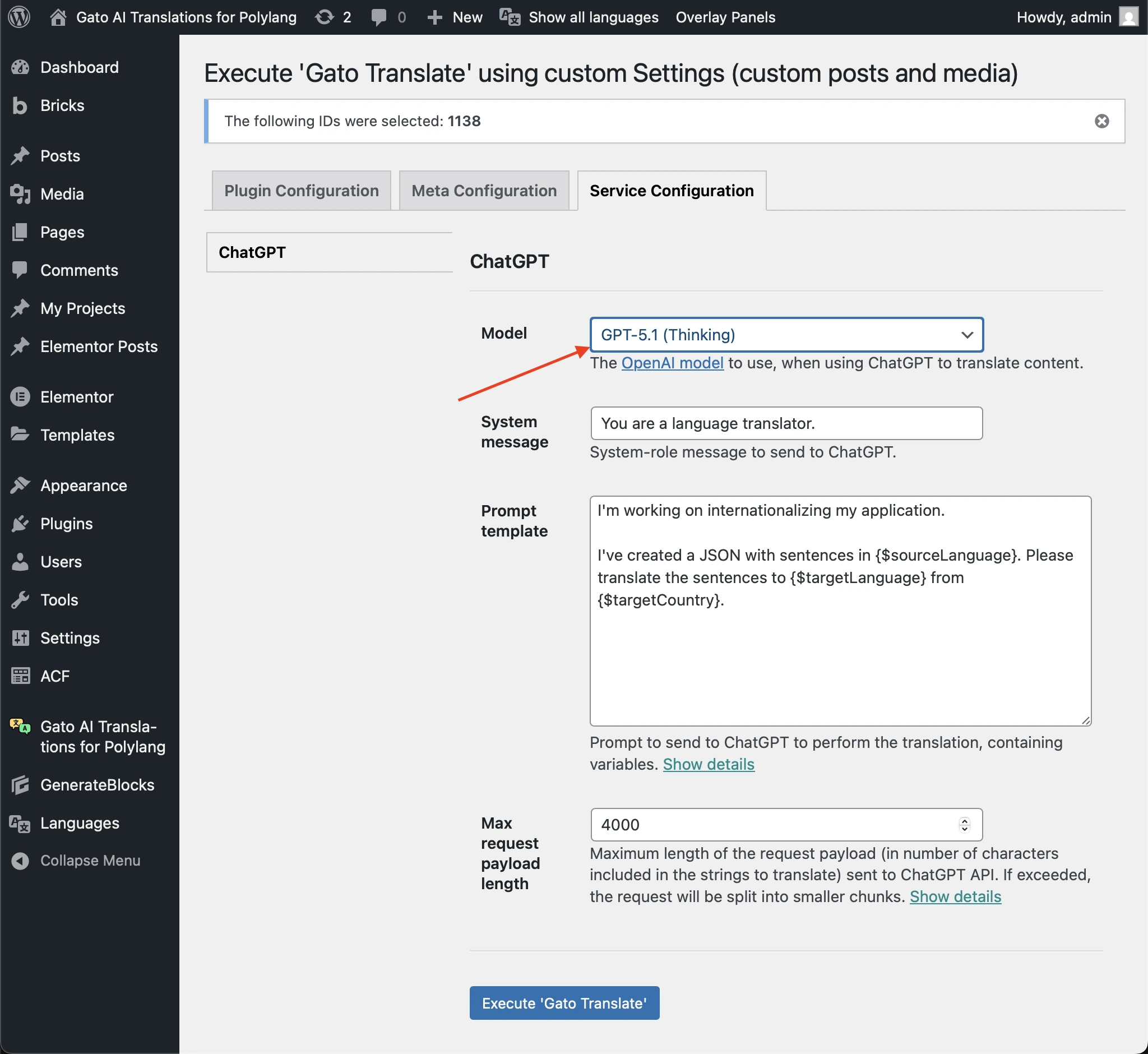Open the OpenAI model link
1148x1054 pixels.
click(672, 363)
